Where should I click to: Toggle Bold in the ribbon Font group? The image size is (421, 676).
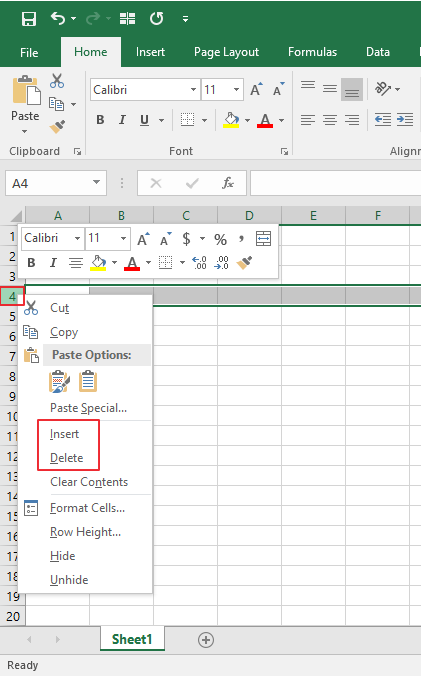point(100,120)
